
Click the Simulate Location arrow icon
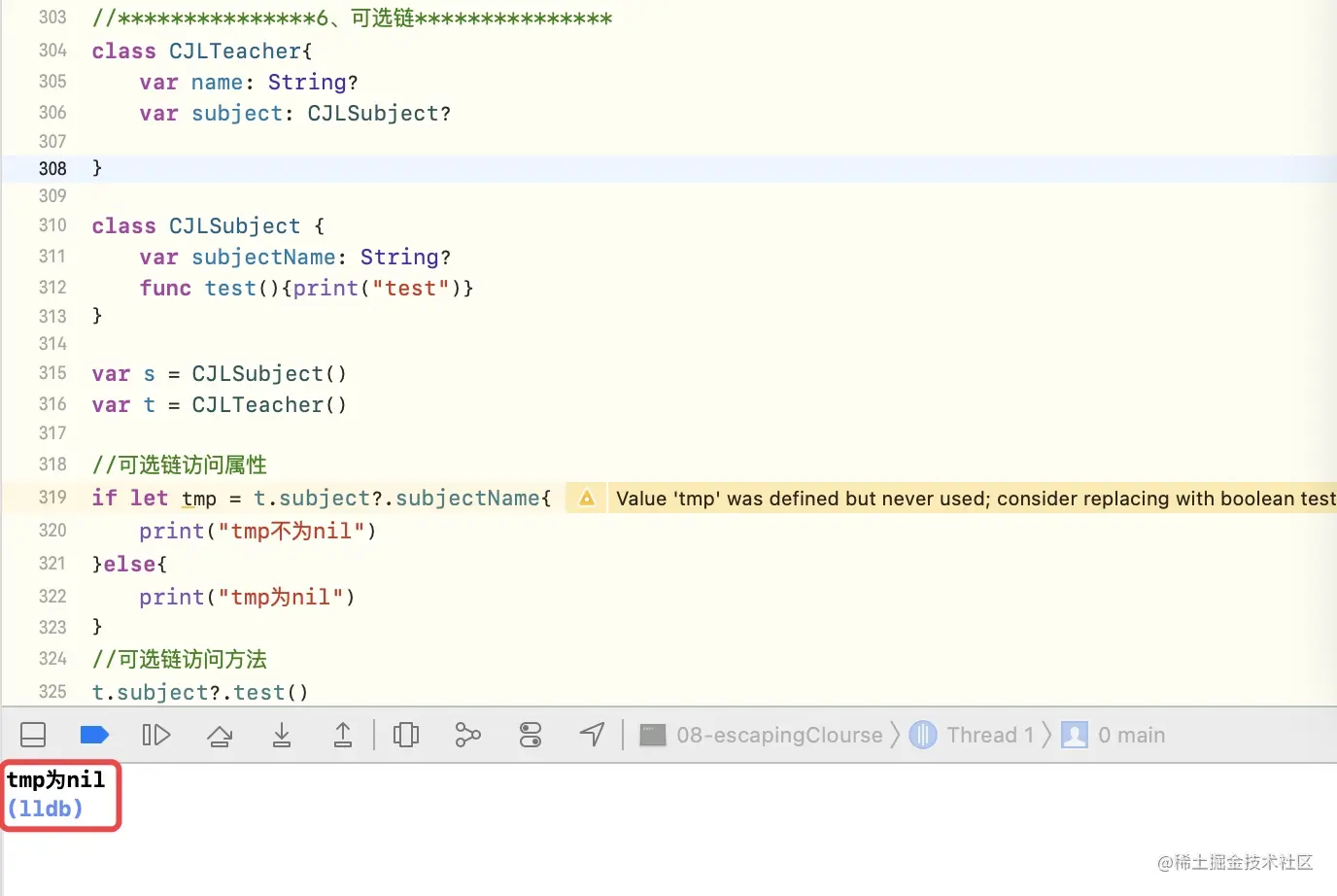(593, 735)
